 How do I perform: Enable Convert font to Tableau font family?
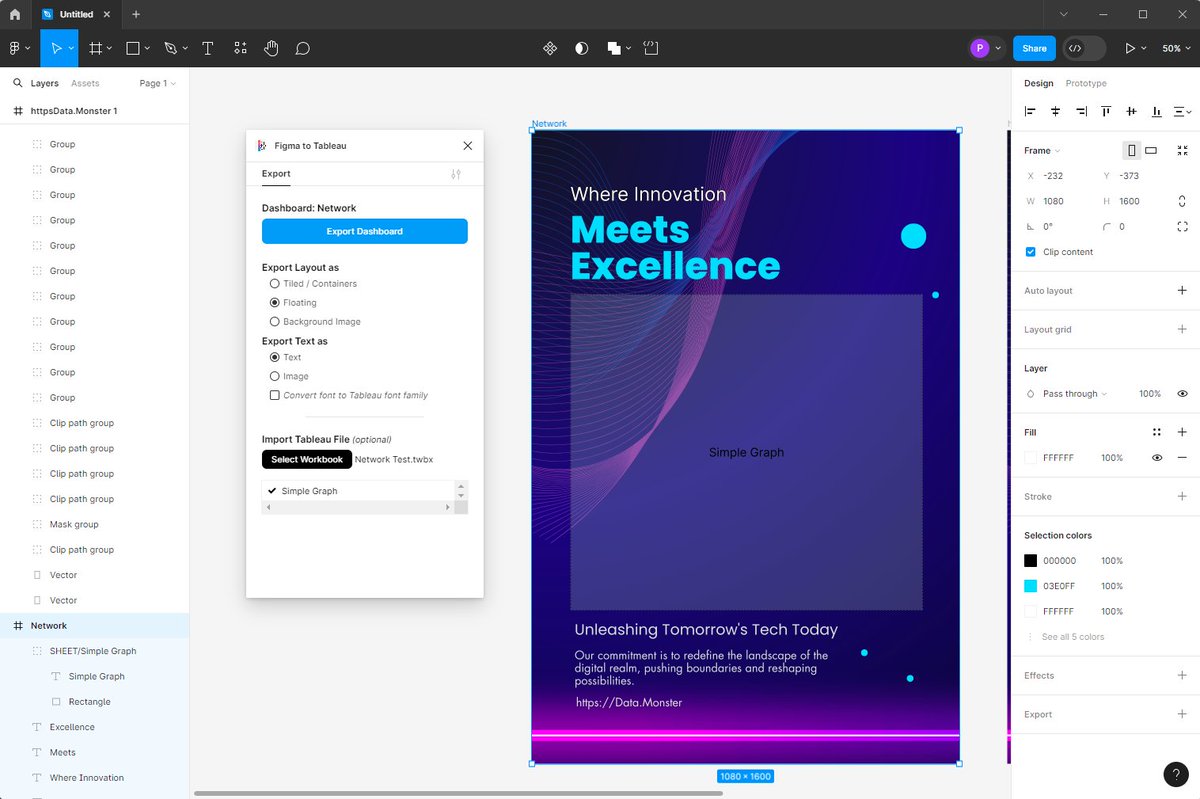[275, 395]
